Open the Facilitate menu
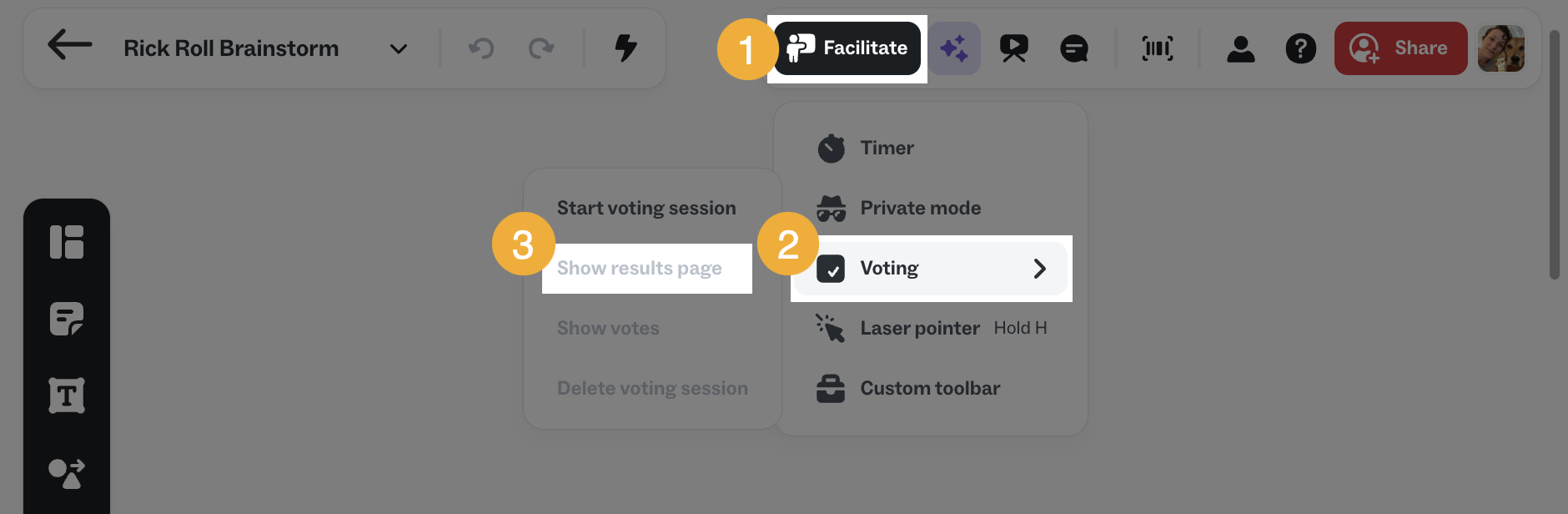 point(847,48)
